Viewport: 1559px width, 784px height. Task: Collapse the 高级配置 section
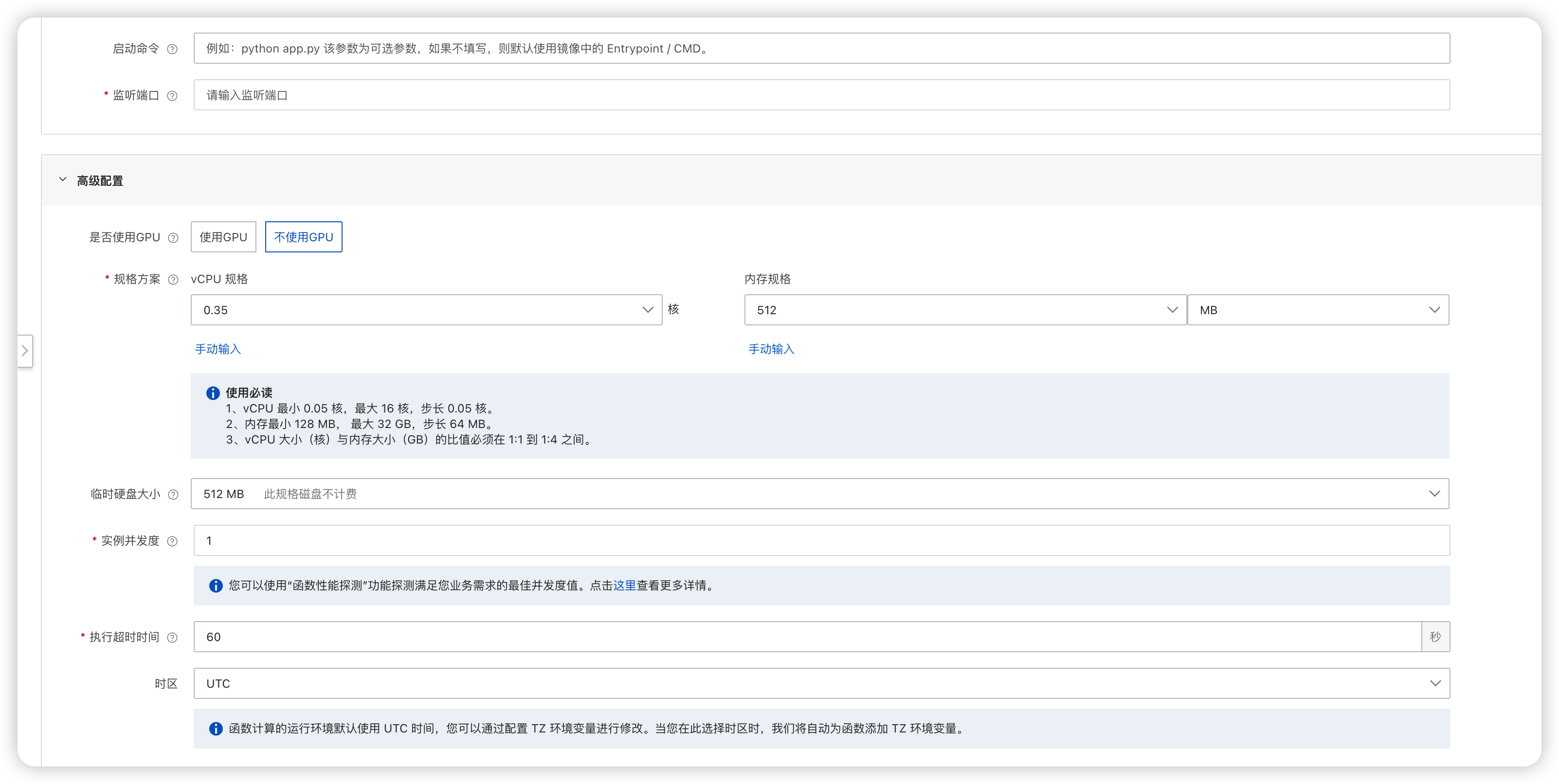point(63,180)
